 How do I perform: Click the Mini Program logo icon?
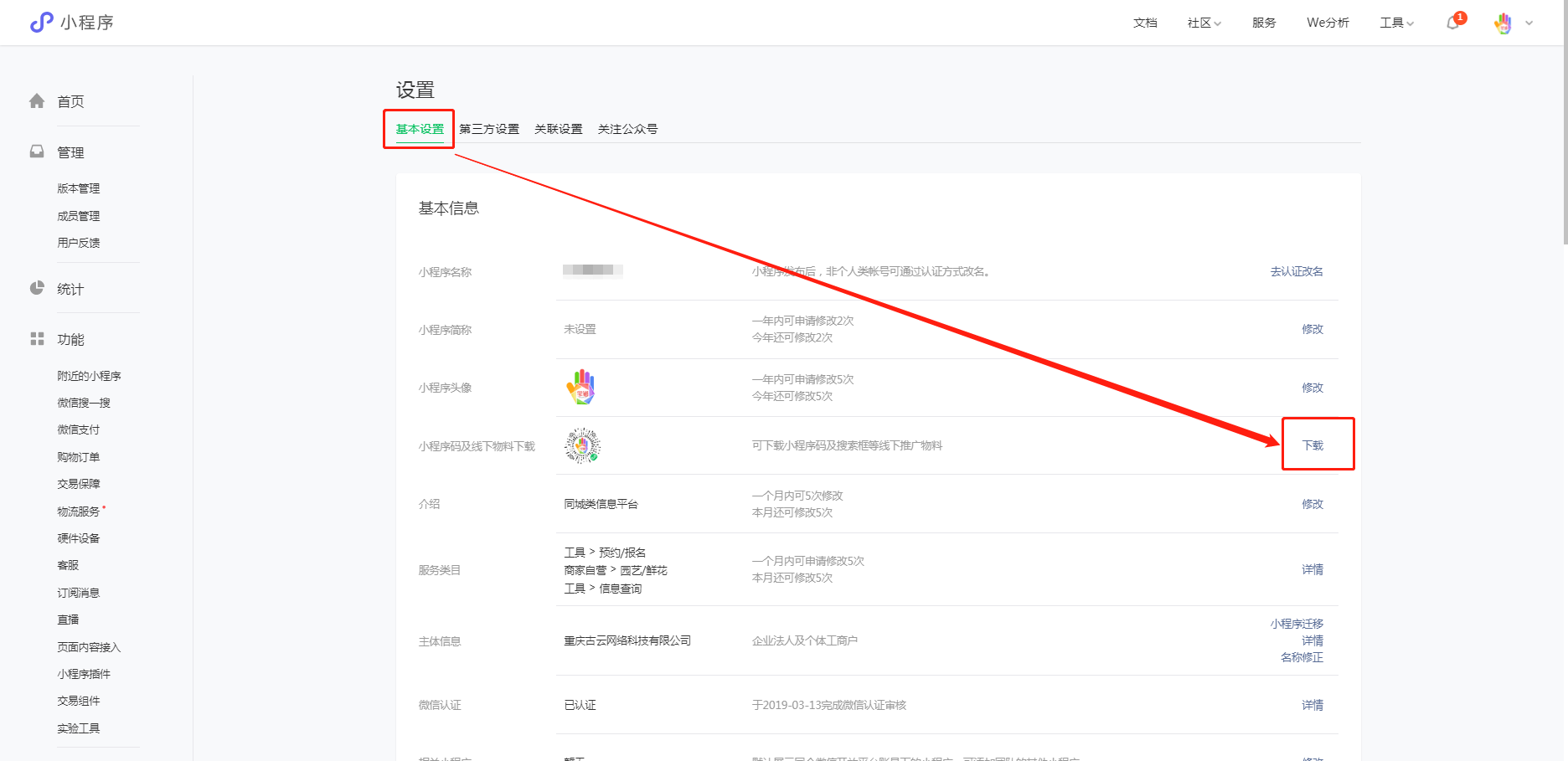(x=41, y=23)
